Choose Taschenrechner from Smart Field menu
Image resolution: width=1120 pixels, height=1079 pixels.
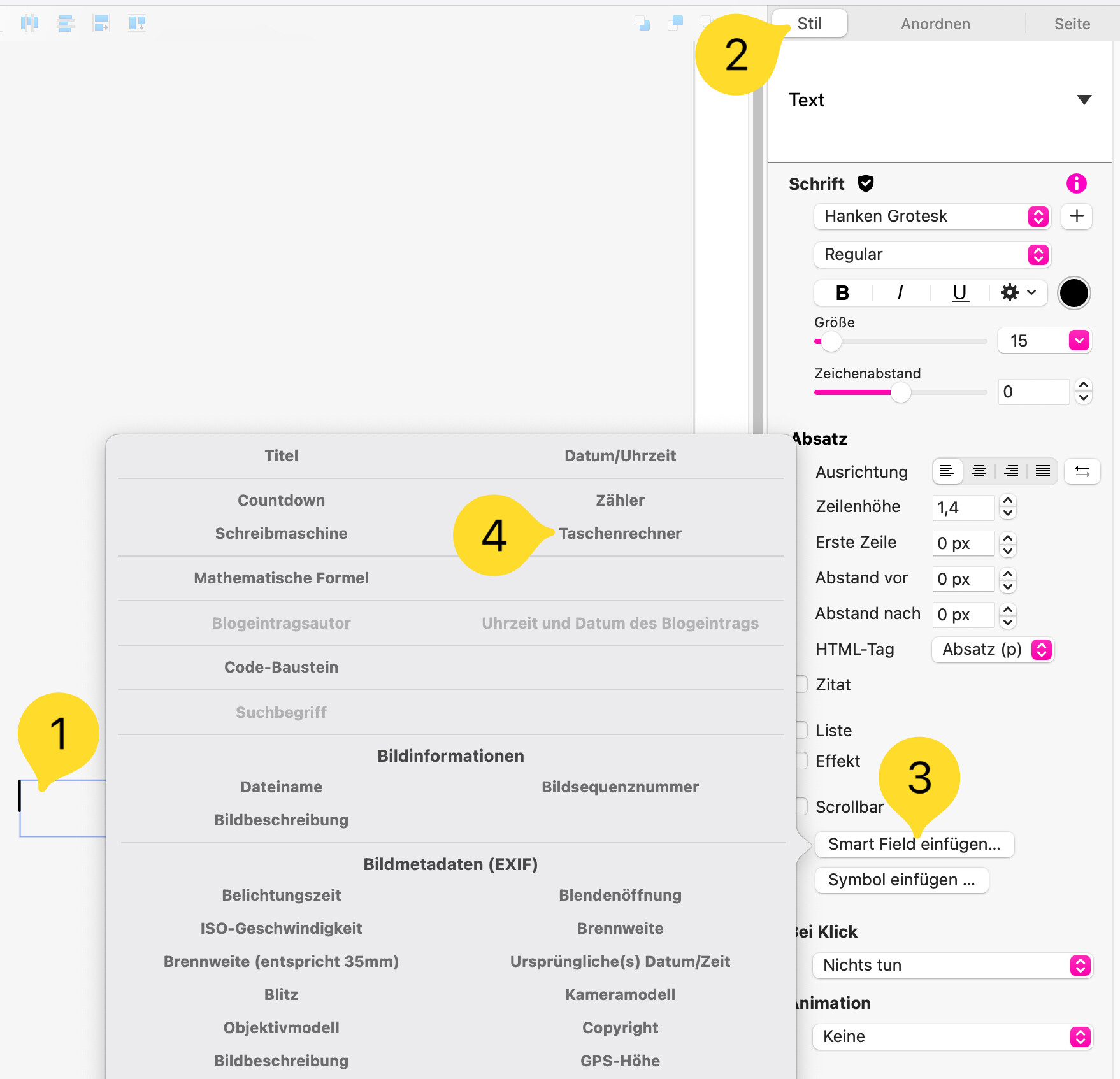tap(620, 534)
